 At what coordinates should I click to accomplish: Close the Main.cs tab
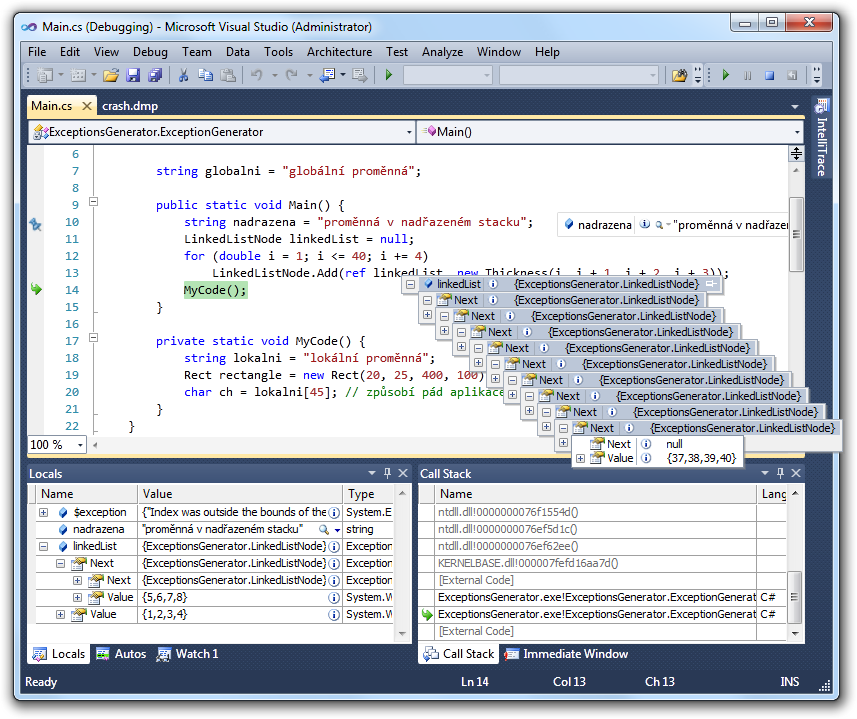pyautogui.click(x=86, y=106)
